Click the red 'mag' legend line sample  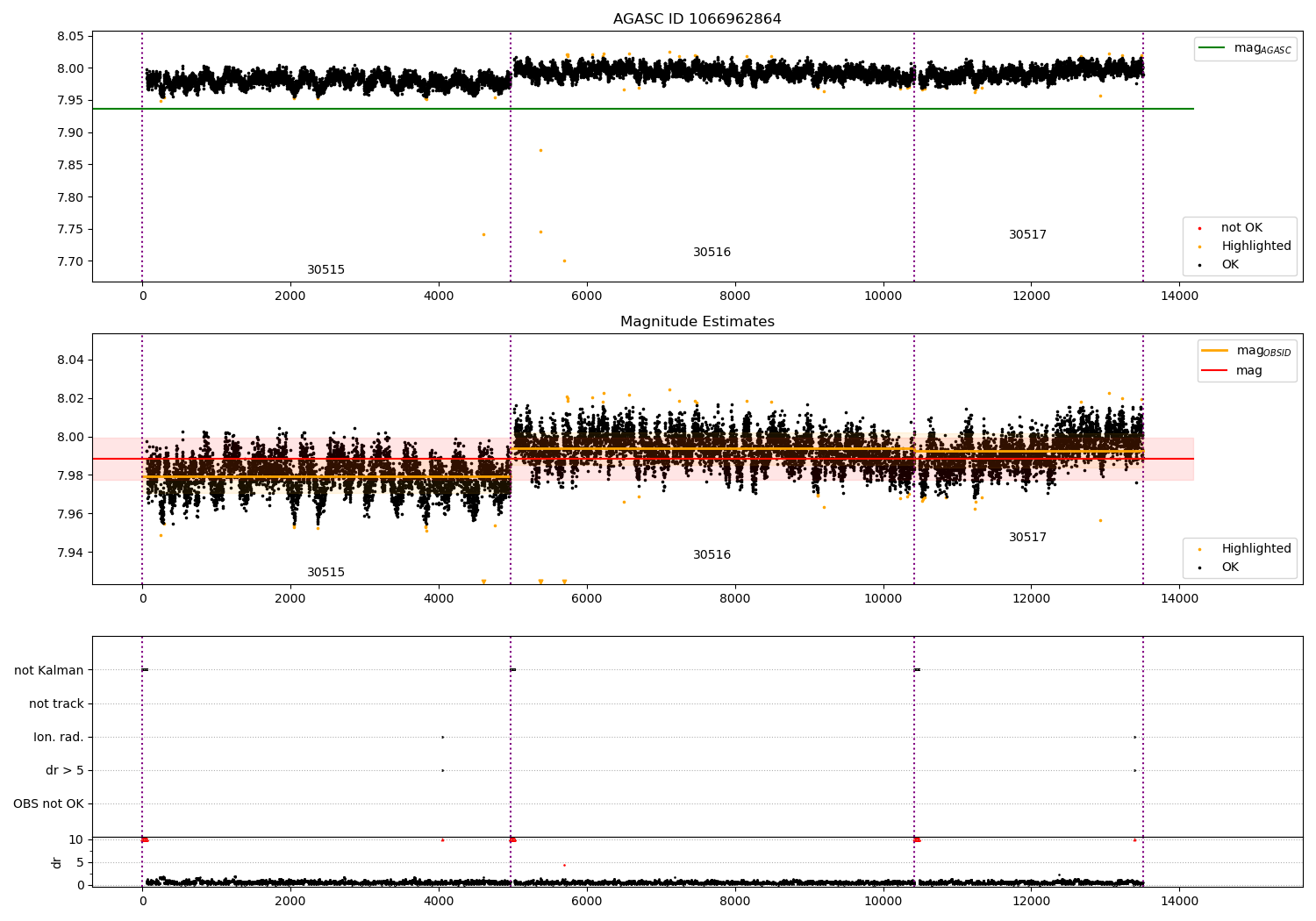[1215, 370]
